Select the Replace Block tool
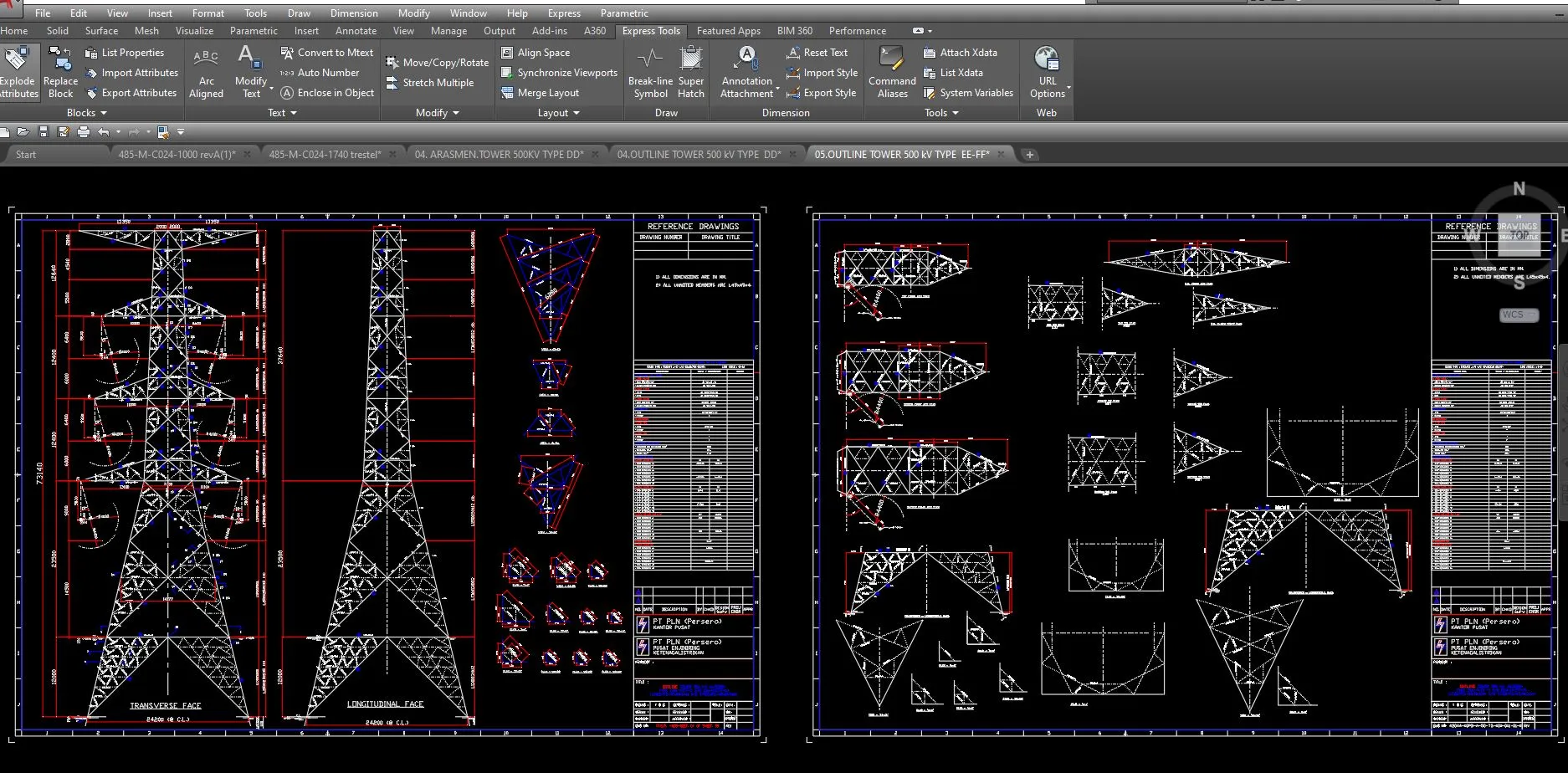Screen dimensions: 1568x773 pyautogui.click(x=60, y=60)
